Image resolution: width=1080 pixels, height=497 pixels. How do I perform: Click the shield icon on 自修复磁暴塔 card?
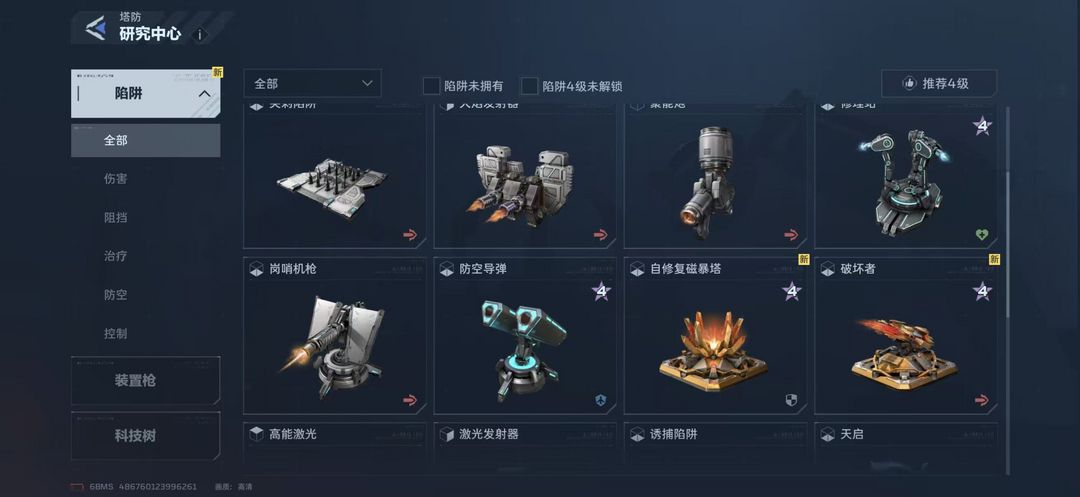(791, 400)
